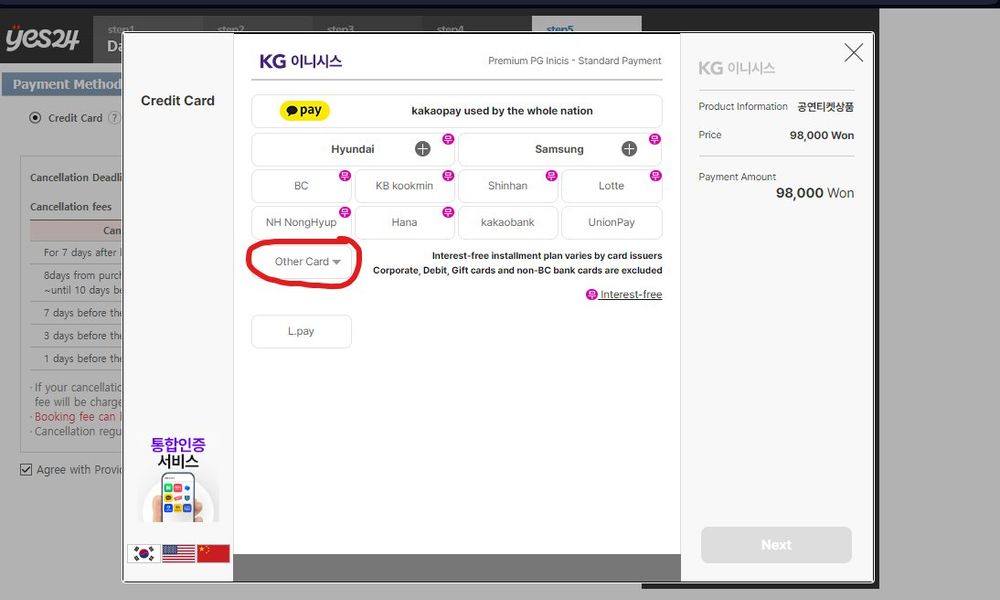Screen dimensions: 1000x600
Task: Expand Hyundai card plus icon
Action: point(422,149)
